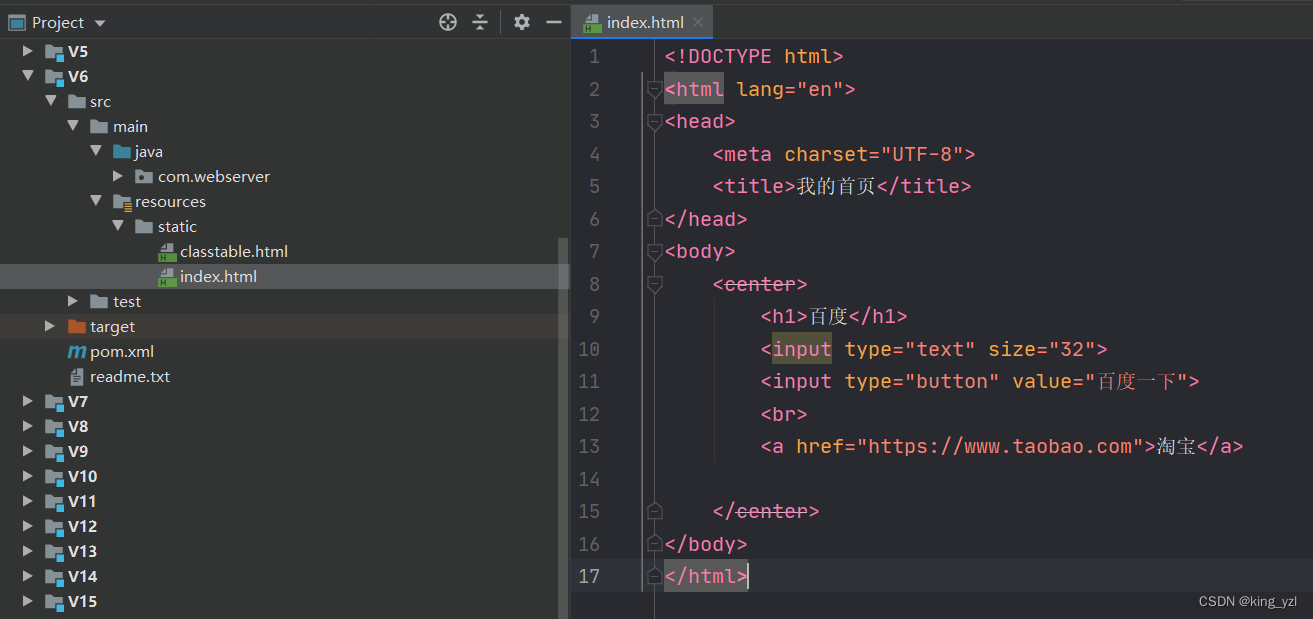Click the fold end marker at line 16
Image resolution: width=1313 pixels, height=619 pixels.
[654, 544]
